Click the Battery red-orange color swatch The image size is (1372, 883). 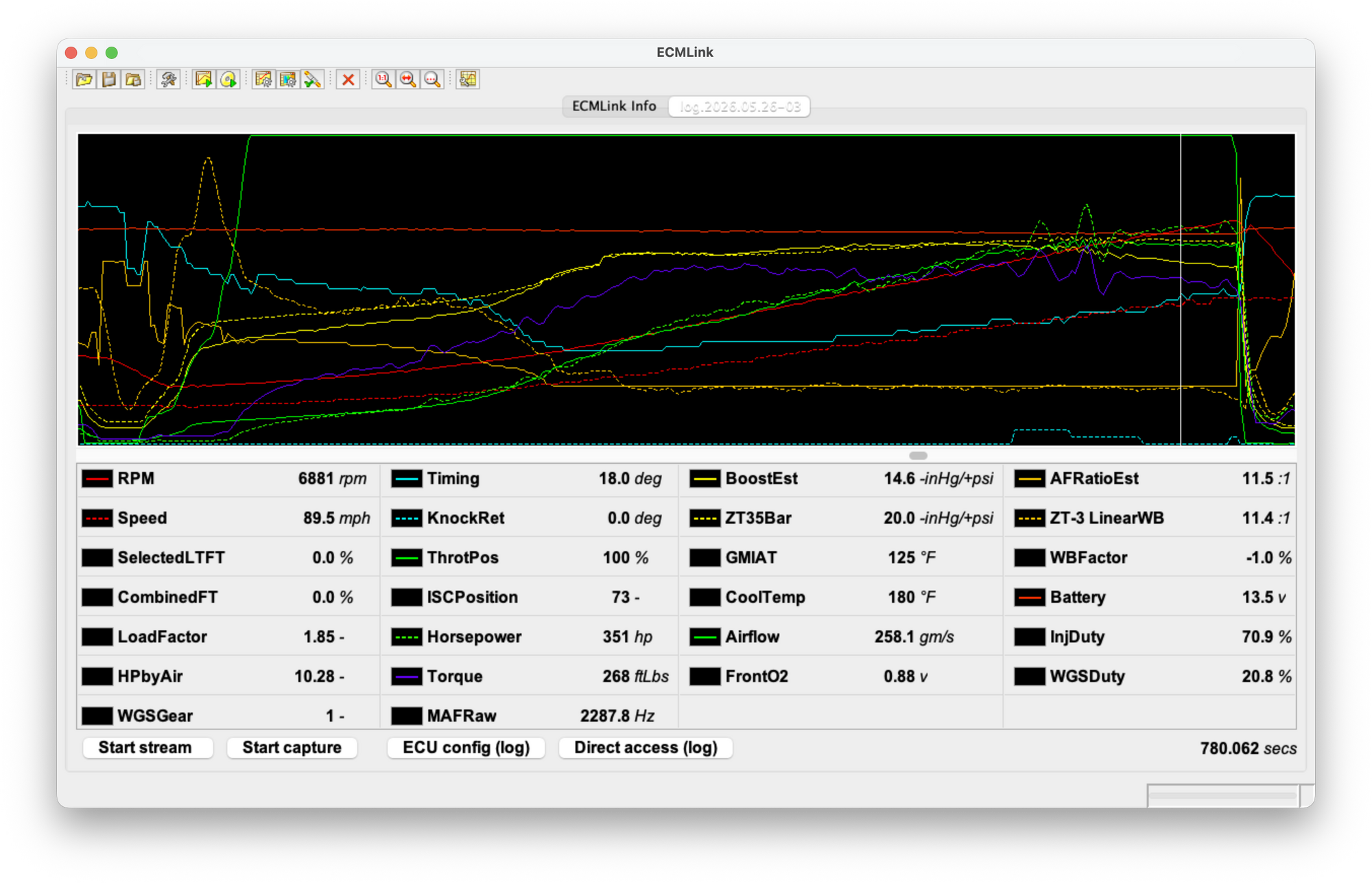coord(1030,598)
